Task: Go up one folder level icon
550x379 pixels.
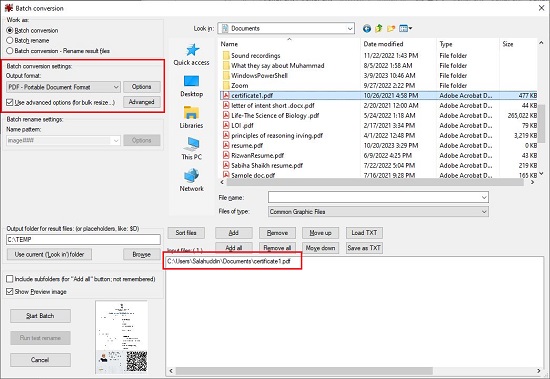Action: (379, 28)
